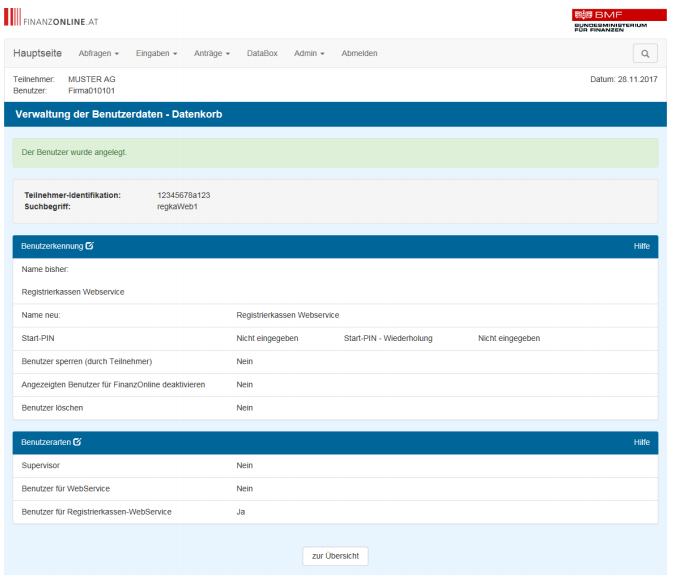Click the Benutzerkennung section heading

pyautogui.click(x=52, y=246)
